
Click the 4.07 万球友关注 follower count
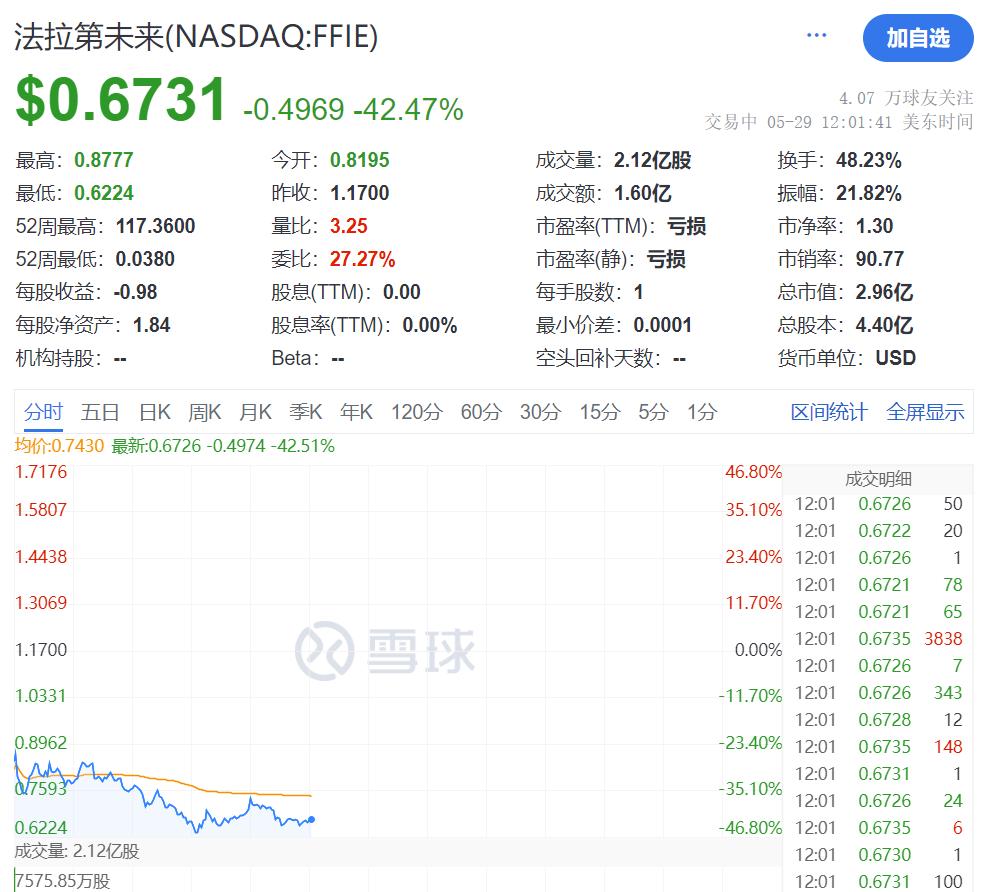click(906, 98)
